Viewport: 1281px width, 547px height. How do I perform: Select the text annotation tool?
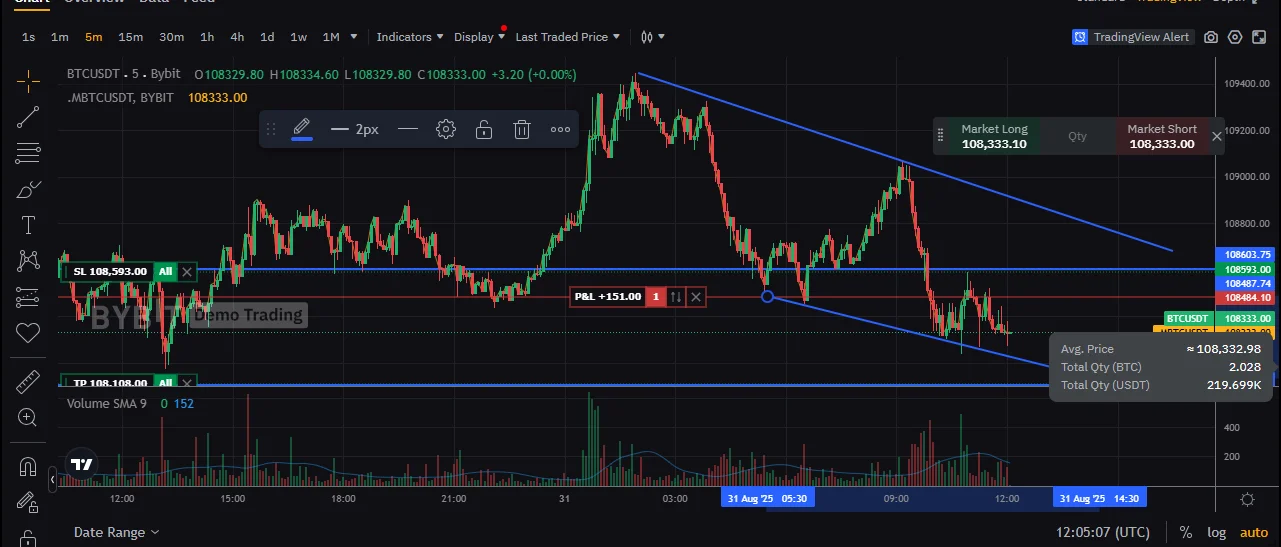coord(28,225)
